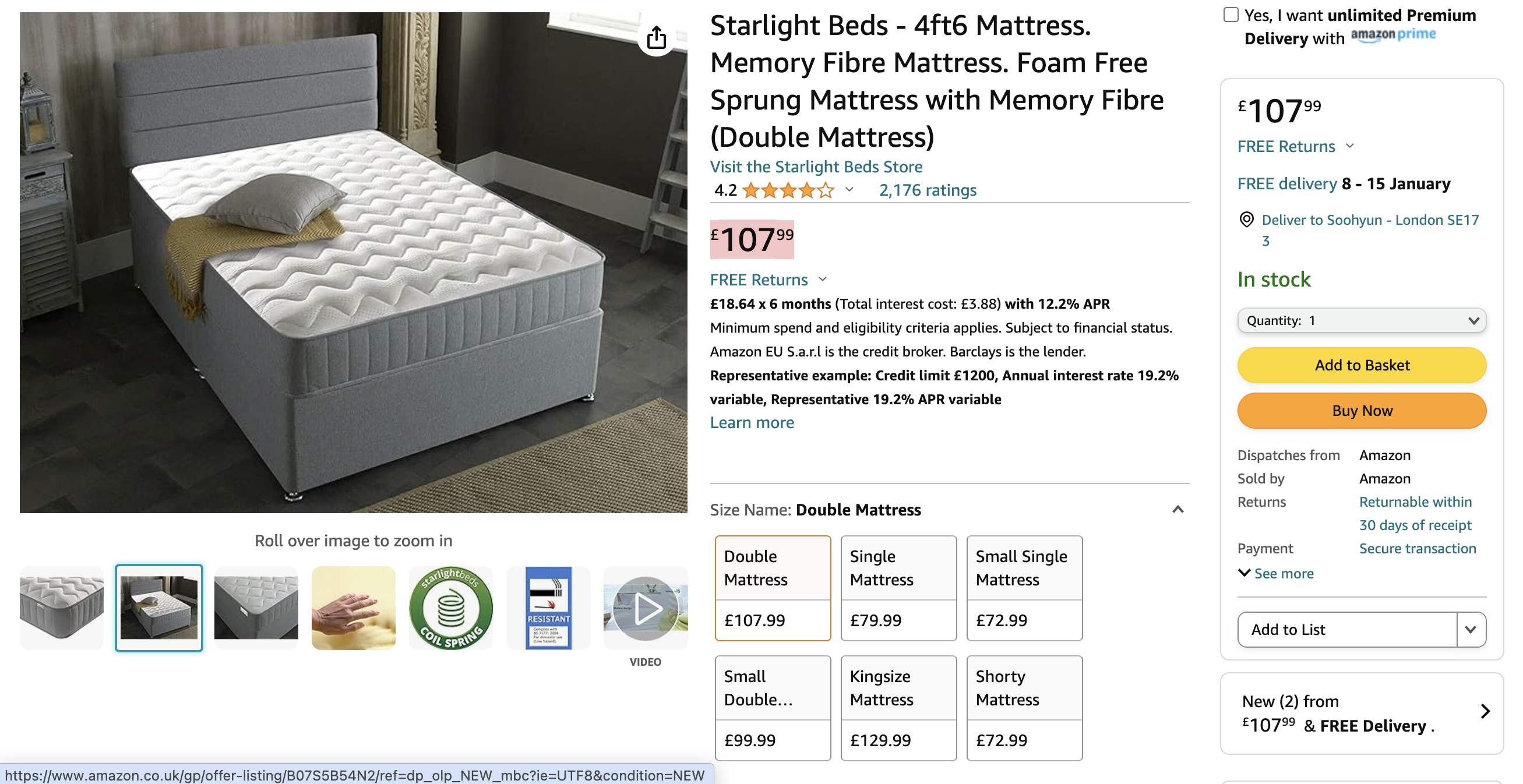Open the star rating breakdown
Image resolution: width=1523 pixels, height=784 pixels.
[x=849, y=190]
